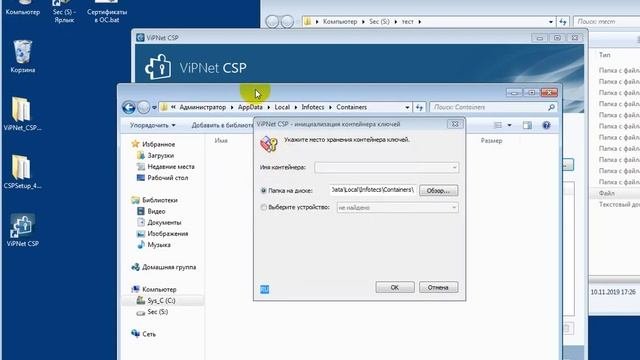The width and height of the screenshot is (640, 360).
Task: Click the OK button in dialog
Action: pos(395,287)
